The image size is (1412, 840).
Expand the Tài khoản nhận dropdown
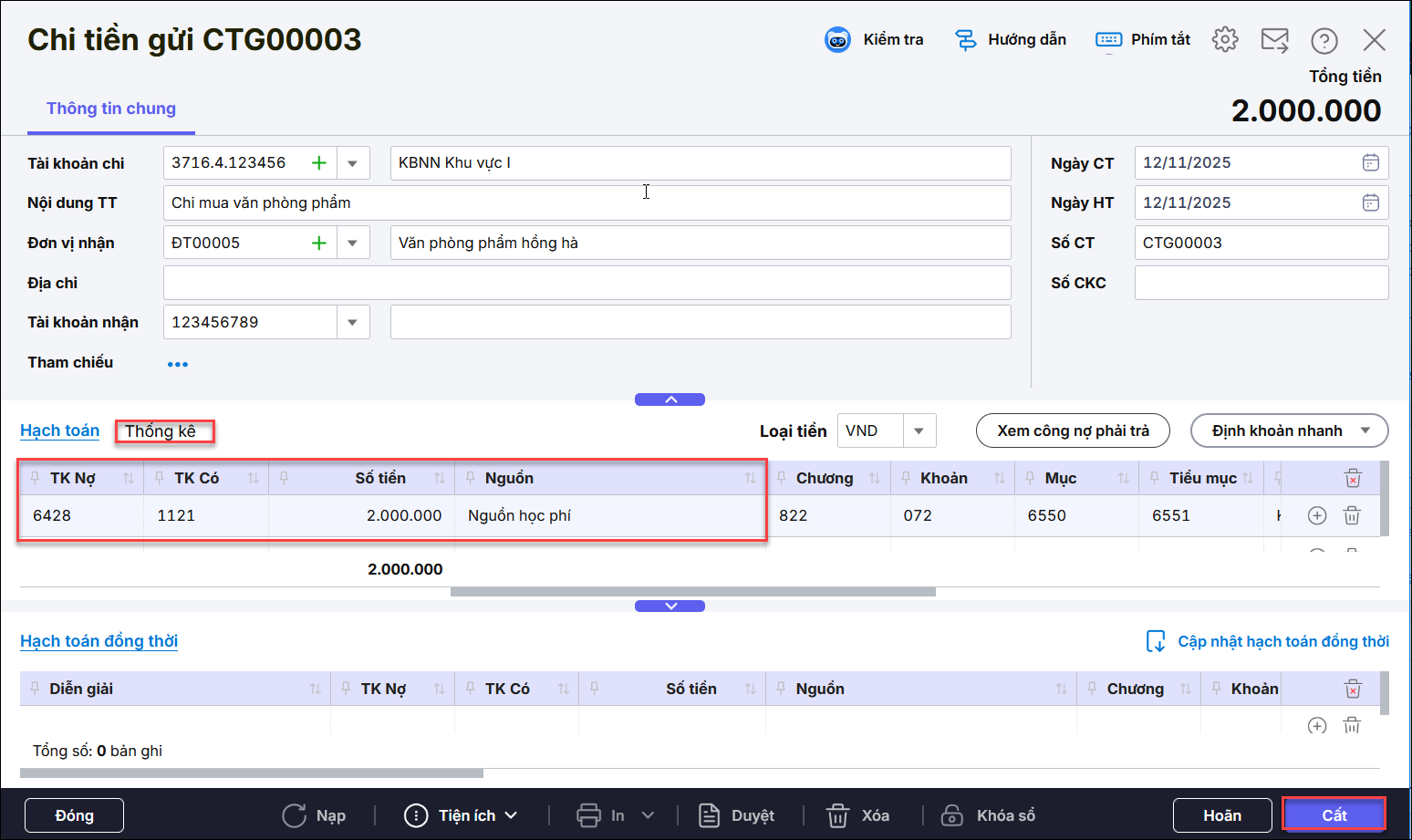click(x=352, y=322)
